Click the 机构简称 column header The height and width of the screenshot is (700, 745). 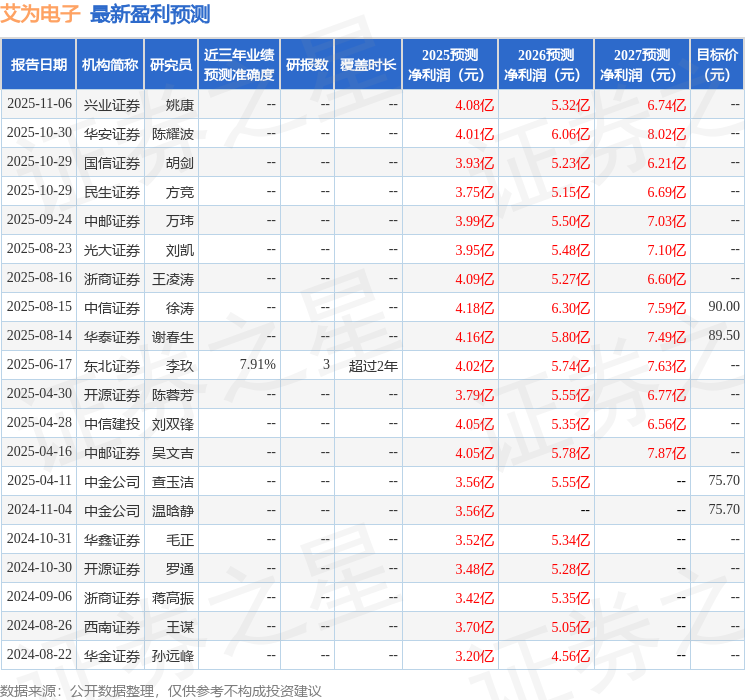pyautogui.click(x=110, y=65)
